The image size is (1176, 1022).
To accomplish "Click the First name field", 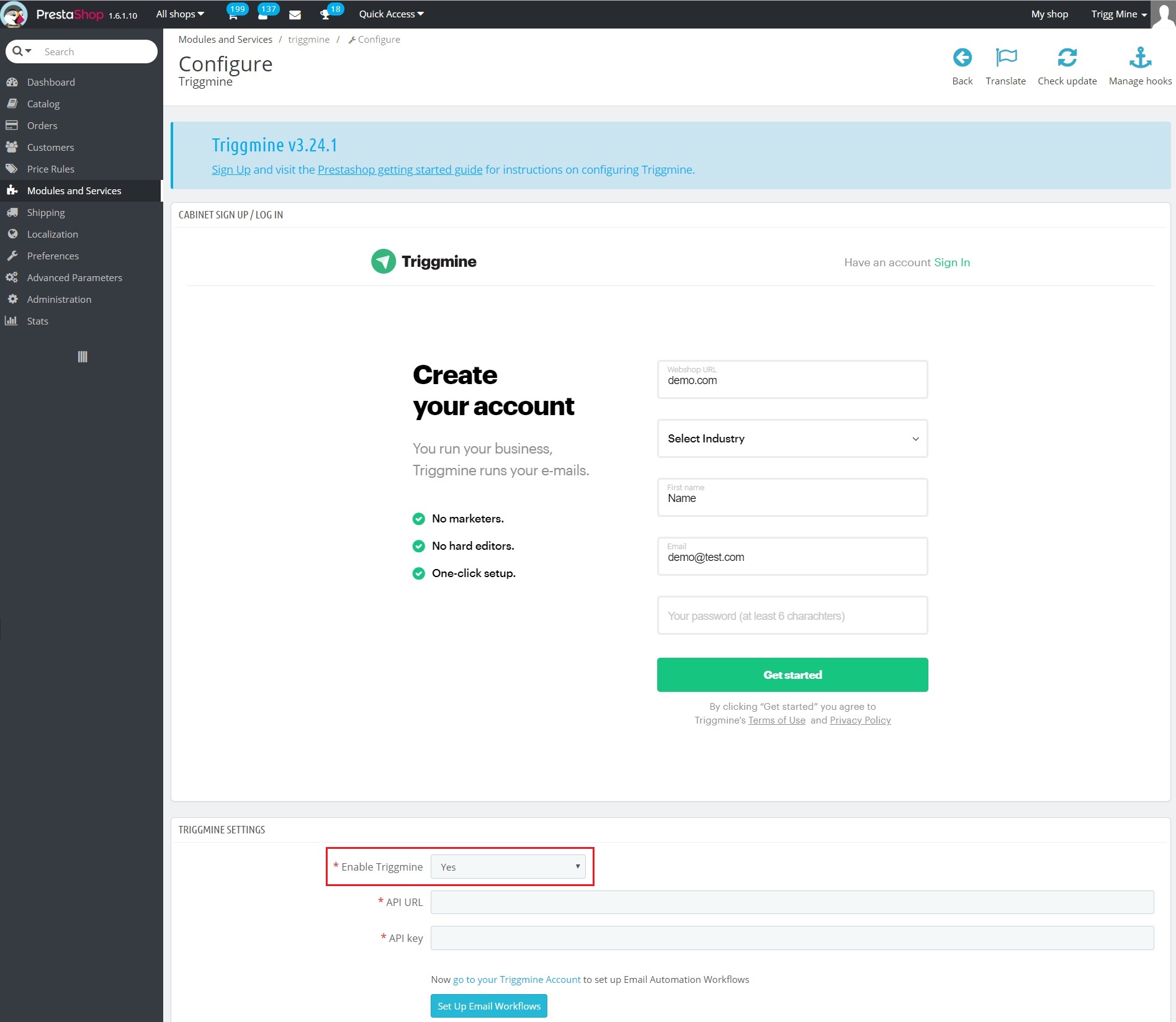I will click(x=792, y=497).
